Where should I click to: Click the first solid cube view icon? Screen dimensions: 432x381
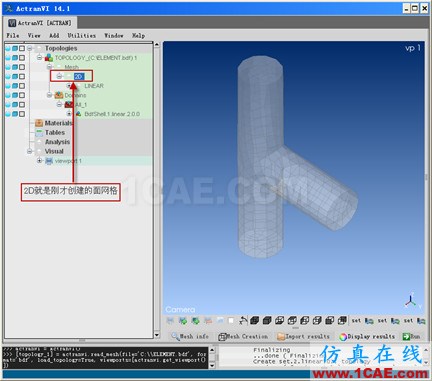pyautogui.click(x=255, y=321)
